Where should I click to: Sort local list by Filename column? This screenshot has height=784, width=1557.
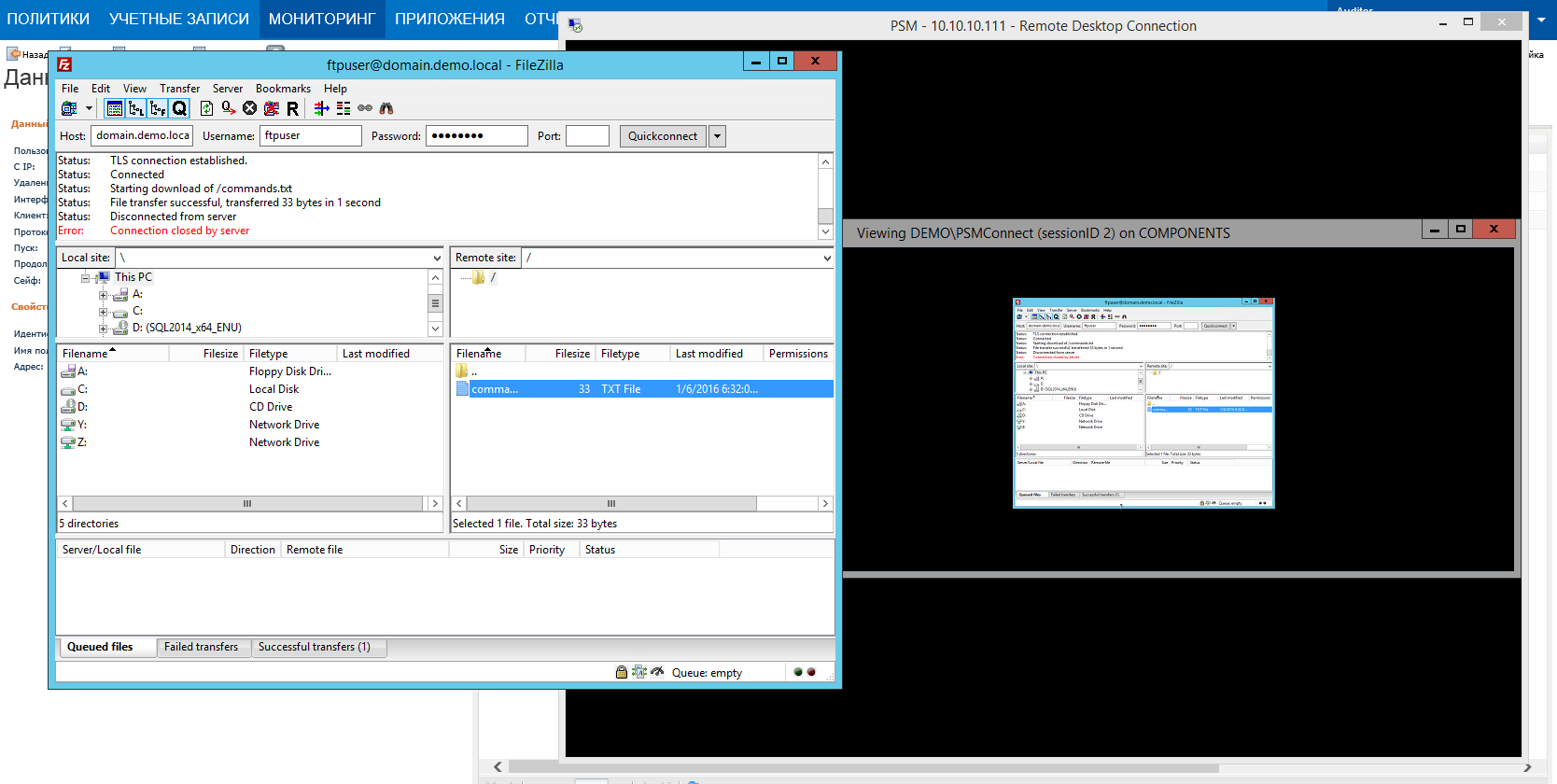pyautogui.click(x=113, y=354)
